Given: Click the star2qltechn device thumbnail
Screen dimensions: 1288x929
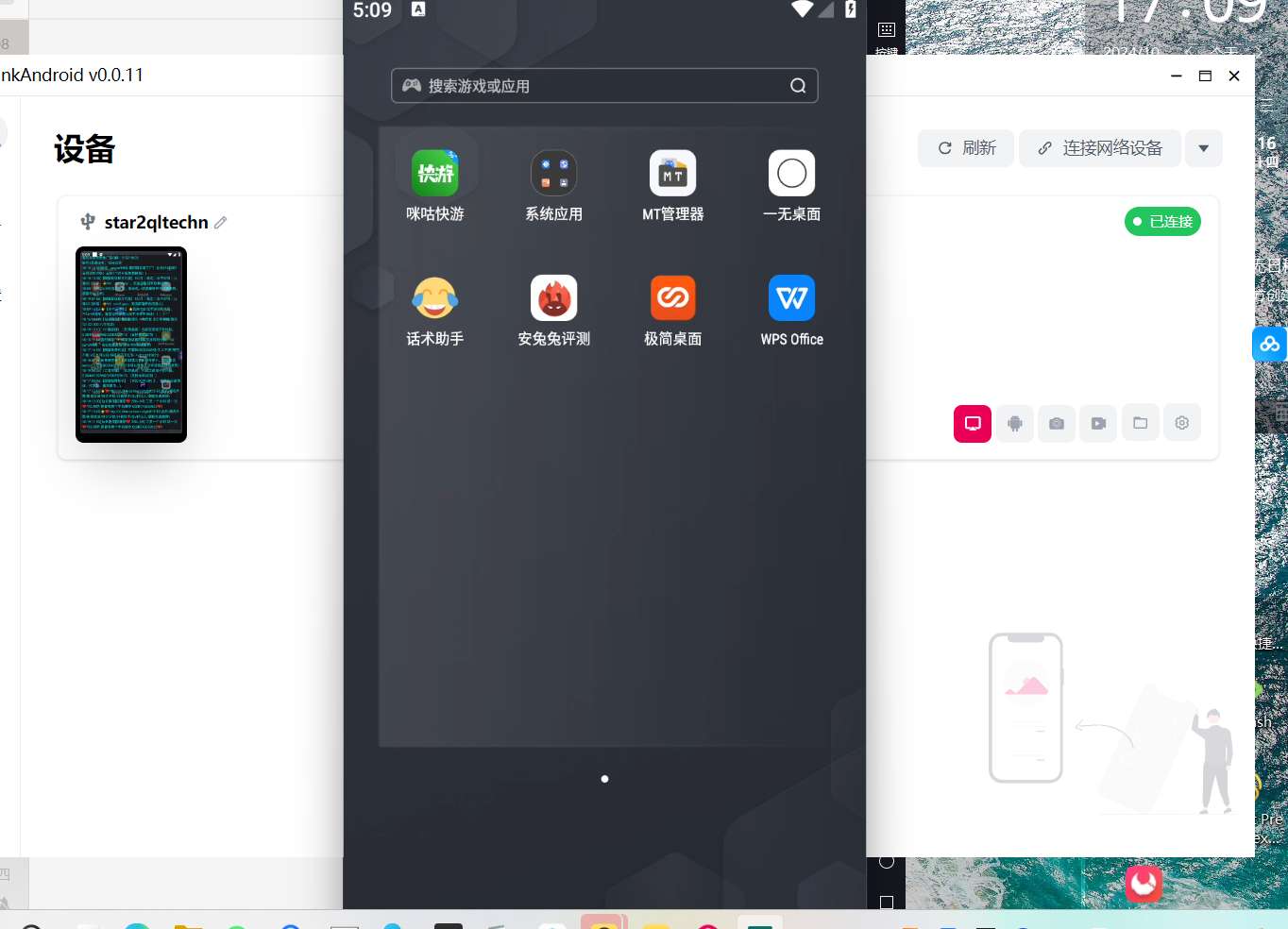Looking at the screenshot, I should 131,345.
